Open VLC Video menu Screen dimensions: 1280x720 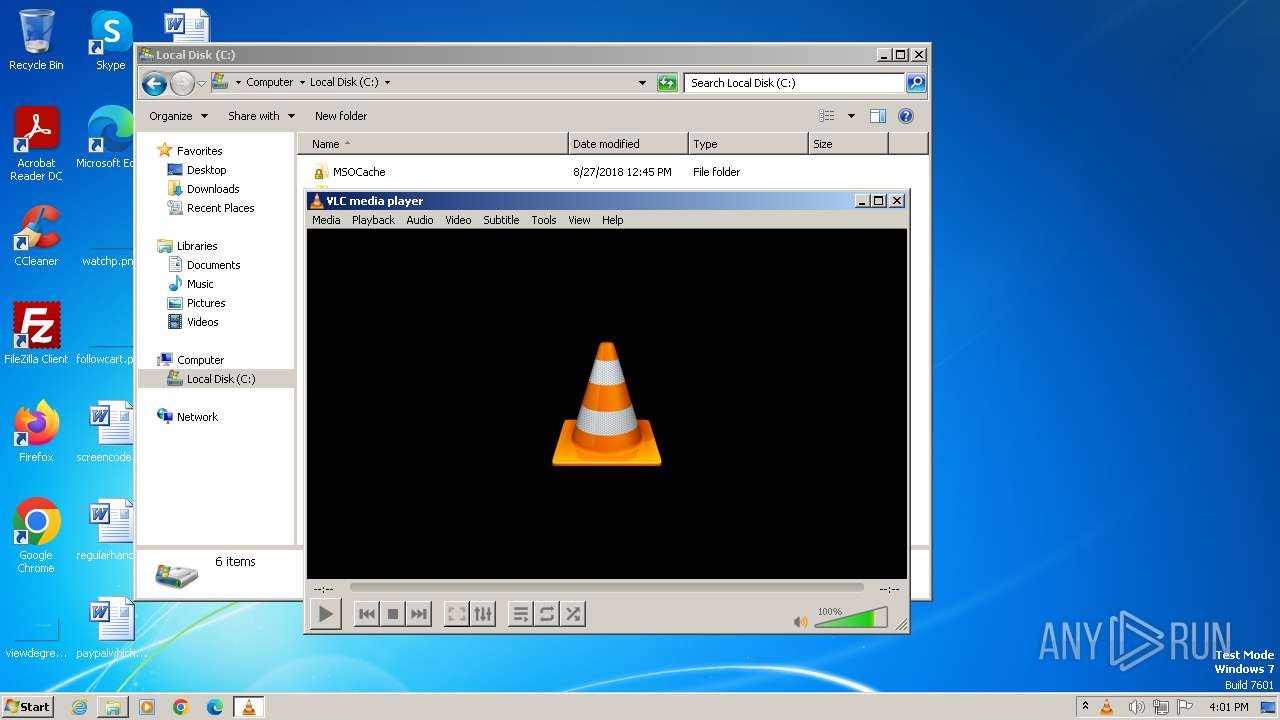pyautogui.click(x=458, y=220)
